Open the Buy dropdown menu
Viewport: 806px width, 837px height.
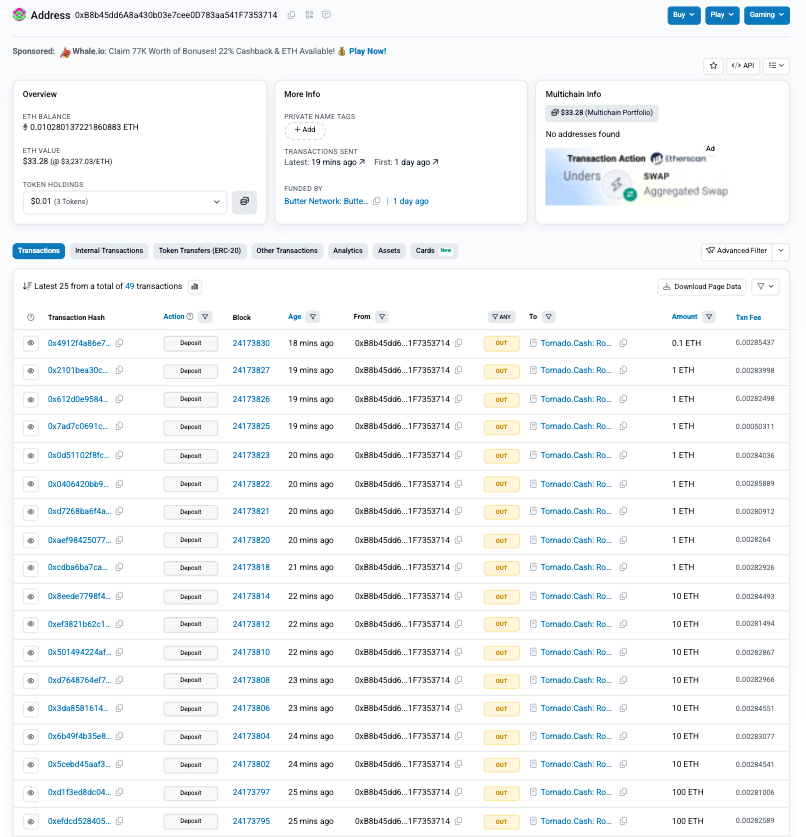683,15
